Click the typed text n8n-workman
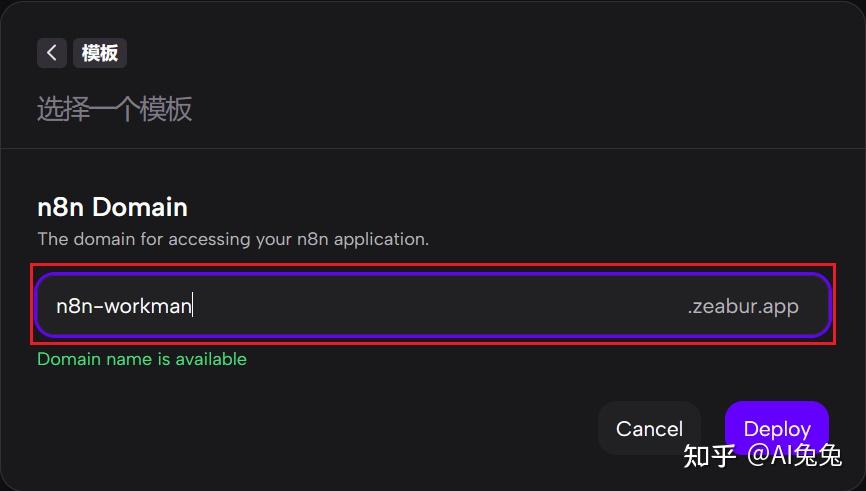Viewport: 866px width, 491px height. point(123,306)
